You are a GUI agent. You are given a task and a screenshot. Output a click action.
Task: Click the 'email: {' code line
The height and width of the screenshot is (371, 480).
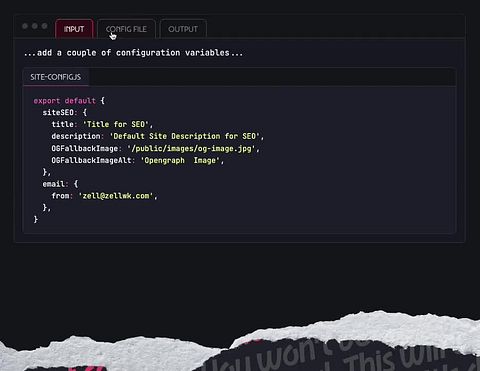pos(60,184)
